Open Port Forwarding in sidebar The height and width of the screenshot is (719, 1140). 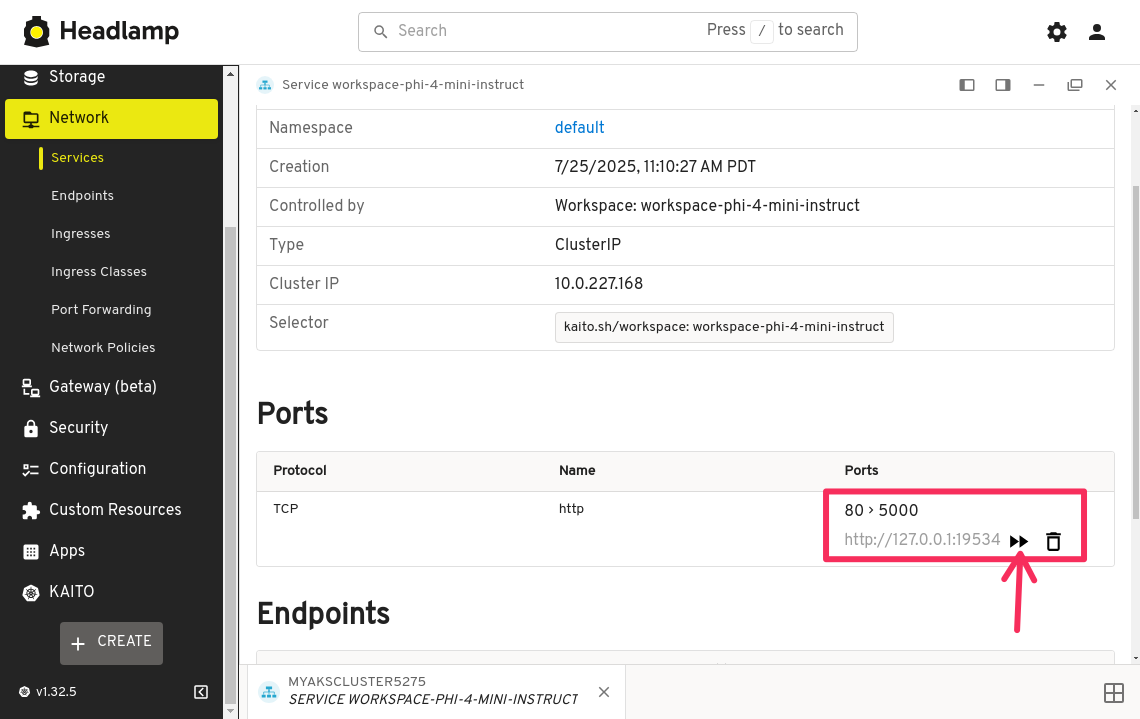click(x=101, y=310)
